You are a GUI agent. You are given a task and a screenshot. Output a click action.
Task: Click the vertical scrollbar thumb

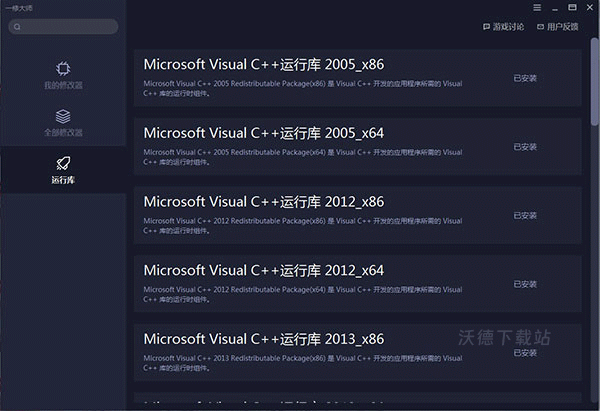click(x=594, y=82)
